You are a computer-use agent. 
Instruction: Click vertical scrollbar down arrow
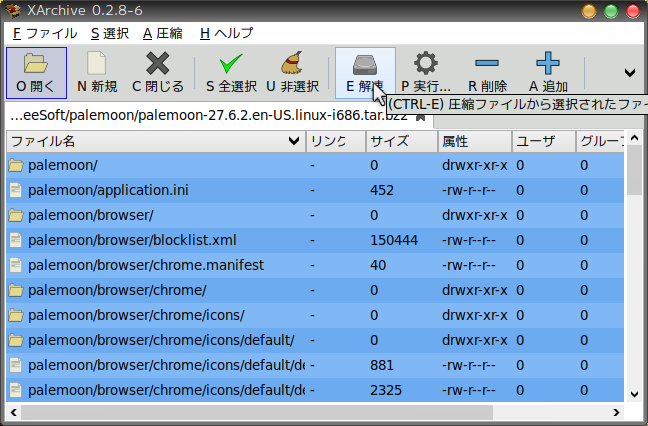pos(634,394)
